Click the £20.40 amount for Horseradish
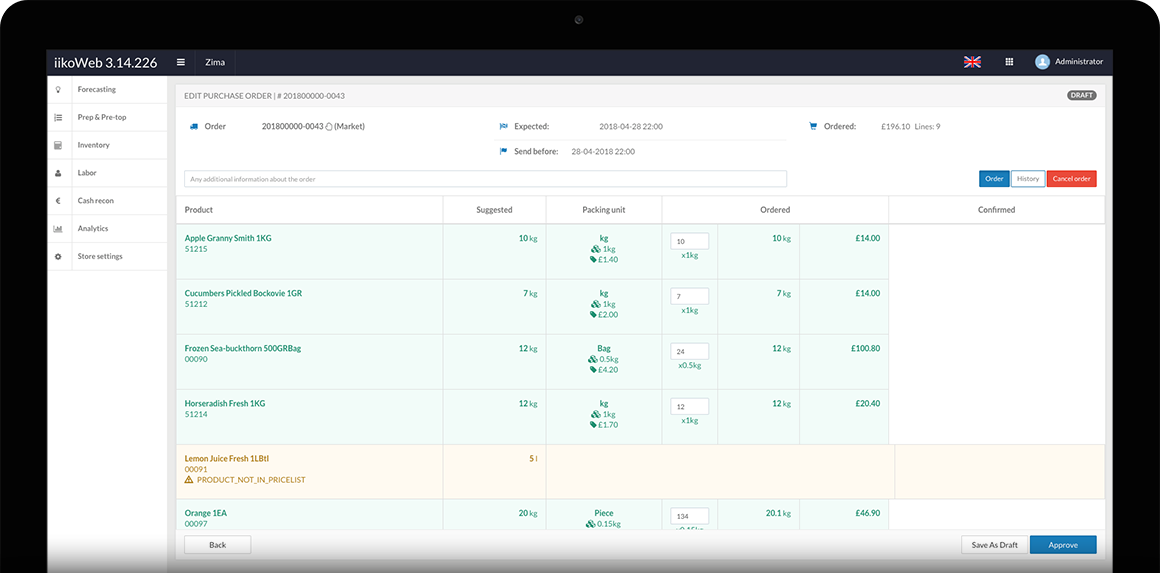This screenshot has height=573, width=1160. 866,404
